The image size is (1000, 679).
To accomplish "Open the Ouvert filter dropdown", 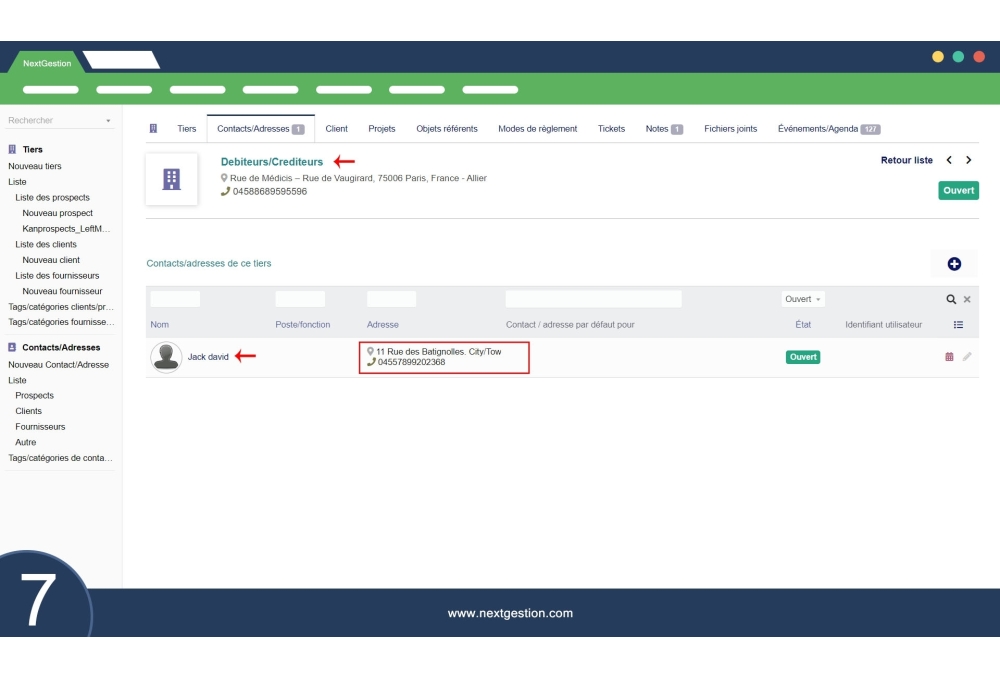I will [803, 298].
